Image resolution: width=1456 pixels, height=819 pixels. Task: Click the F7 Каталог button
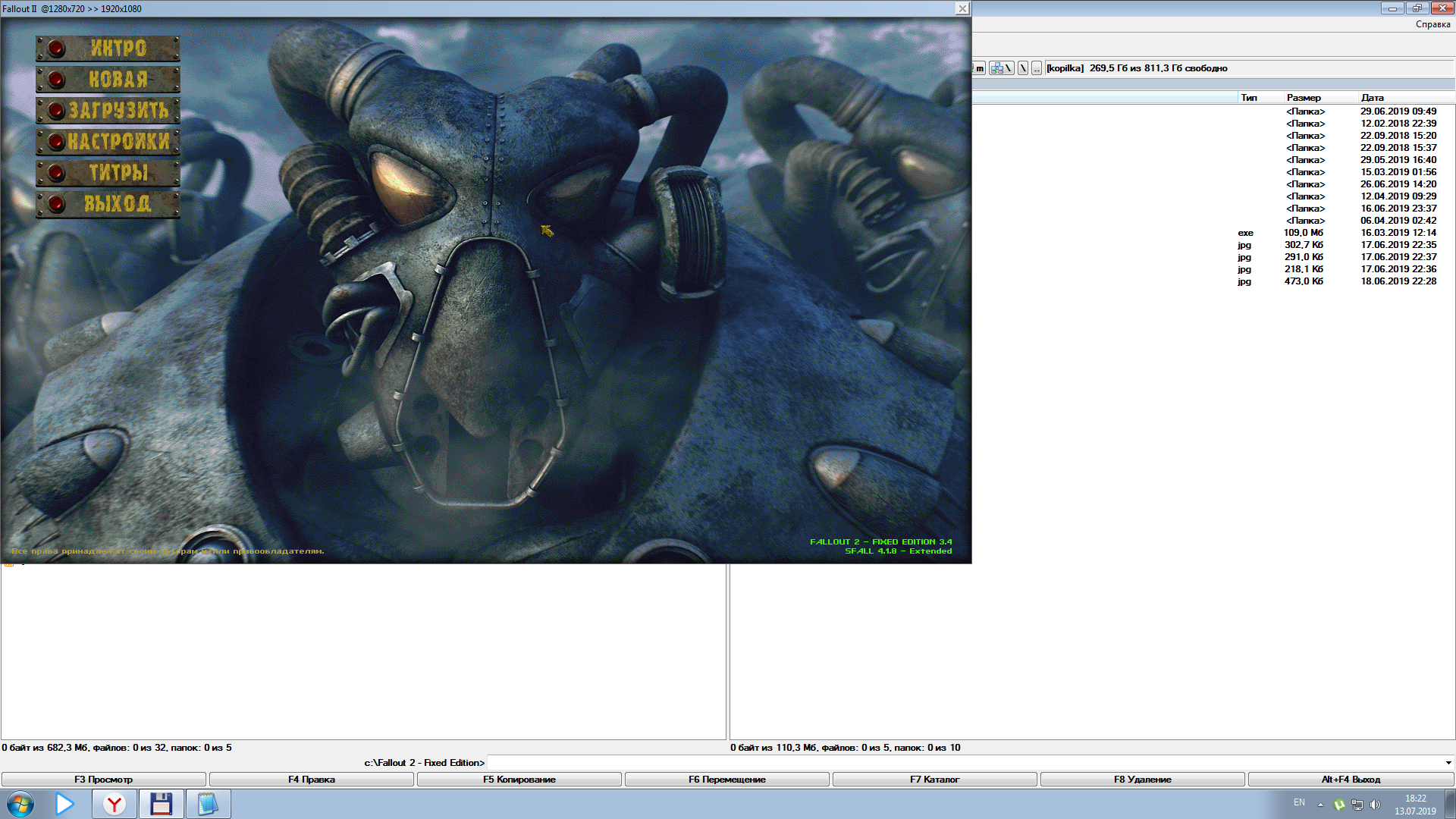tap(935, 780)
